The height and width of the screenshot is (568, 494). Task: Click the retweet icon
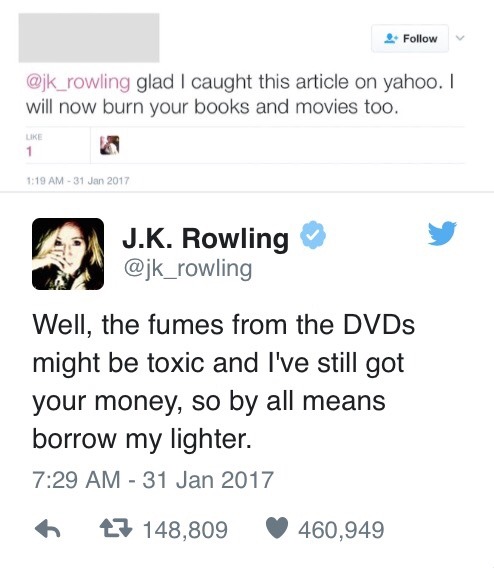tap(116, 529)
